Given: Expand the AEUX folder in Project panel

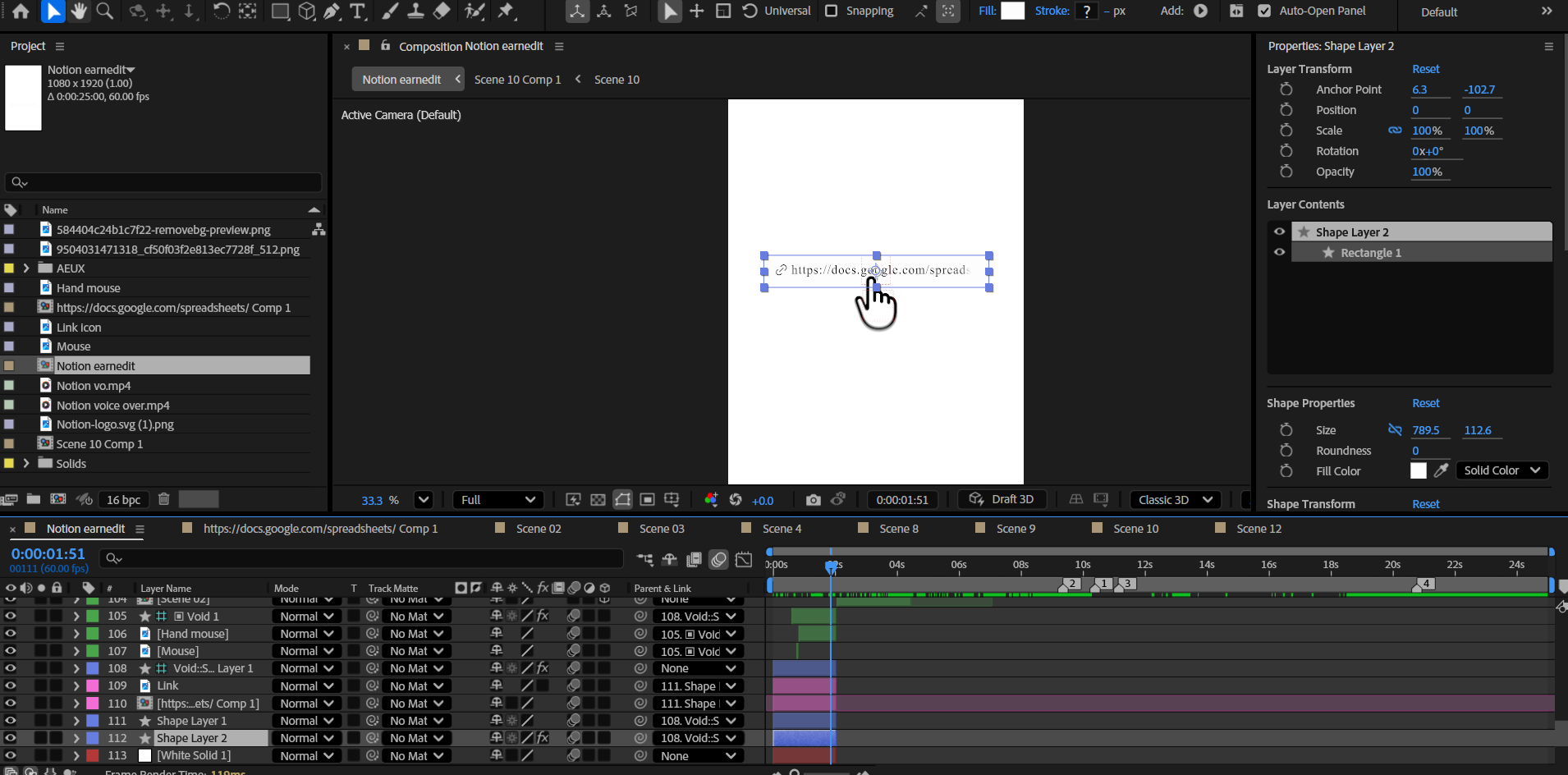Looking at the screenshot, I should coord(26,268).
